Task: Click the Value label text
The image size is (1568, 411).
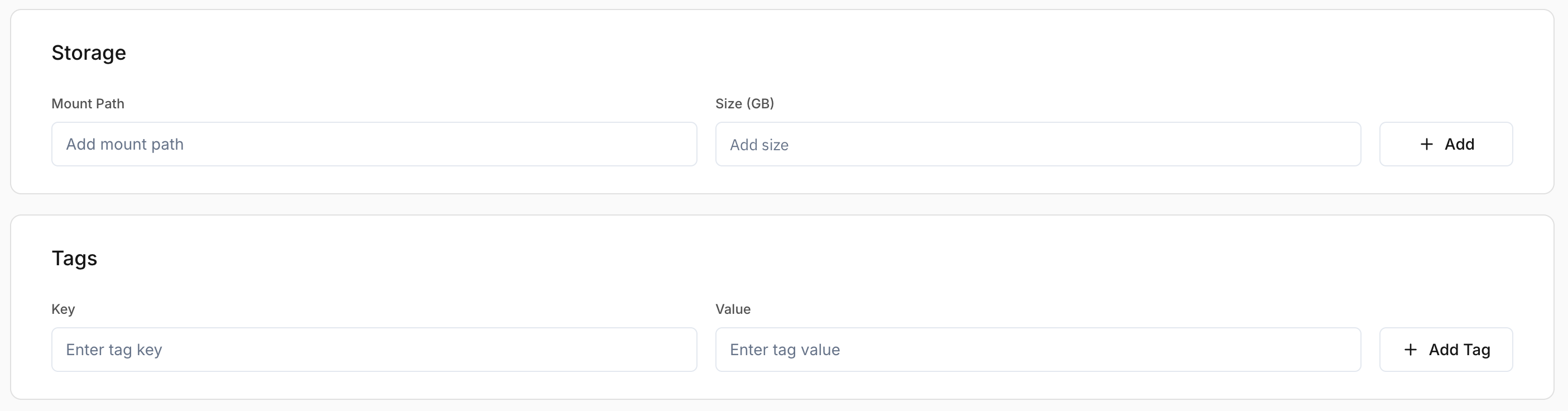Action: (733, 309)
